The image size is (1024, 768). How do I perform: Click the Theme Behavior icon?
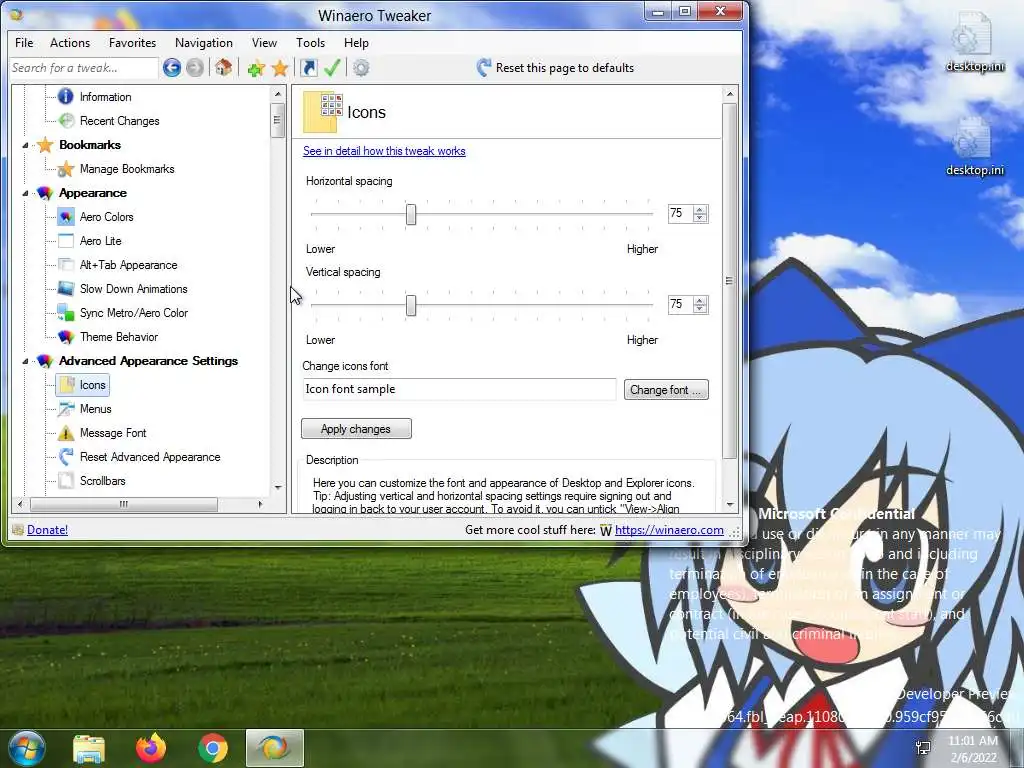click(66, 337)
